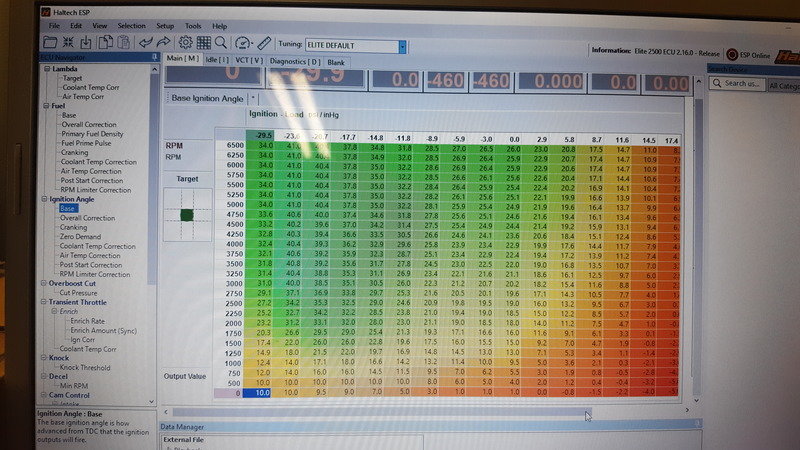This screenshot has height=450, width=800.
Task: Click the gauge dial toolbar icon
Action: [243, 43]
